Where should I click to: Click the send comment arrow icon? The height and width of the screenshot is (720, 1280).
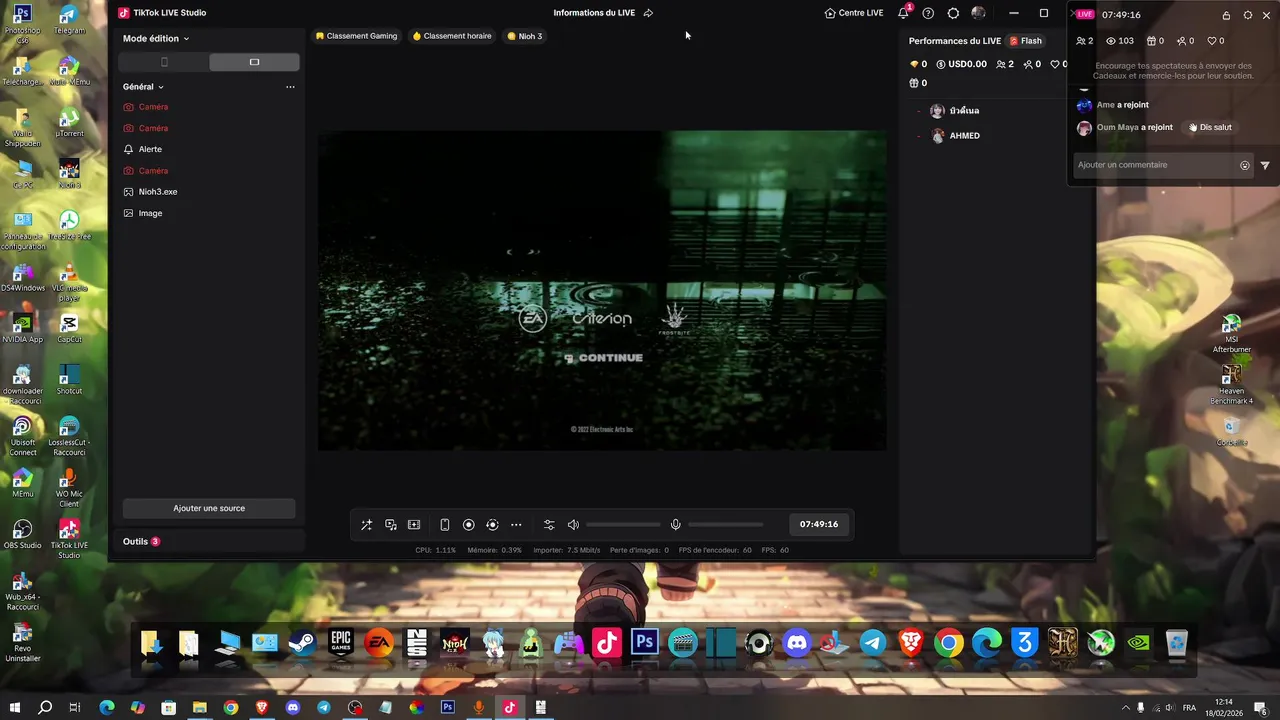tap(1265, 166)
